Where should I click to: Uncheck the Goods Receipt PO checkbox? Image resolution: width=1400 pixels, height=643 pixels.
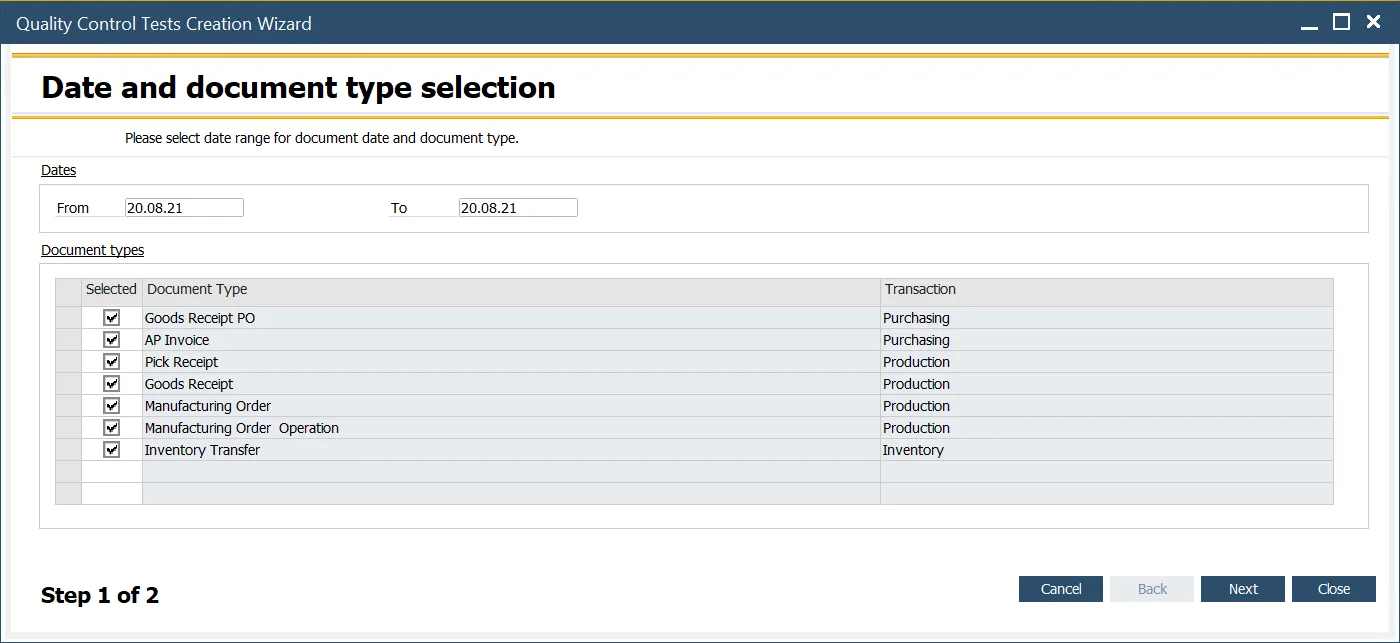point(111,318)
